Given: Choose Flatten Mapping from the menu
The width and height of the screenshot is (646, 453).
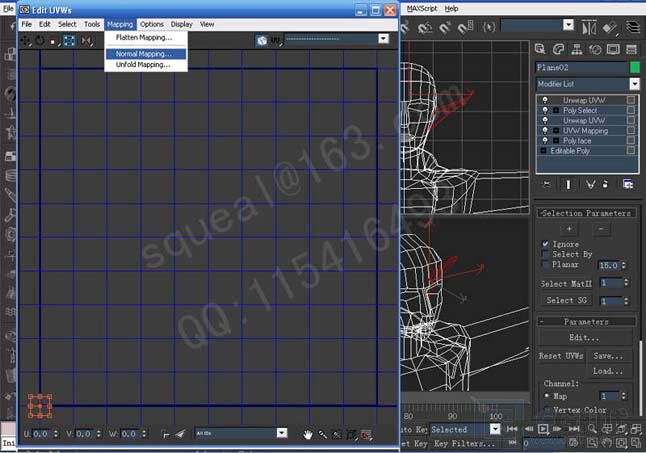Looking at the screenshot, I should pyautogui.click(x=143, y=37).
